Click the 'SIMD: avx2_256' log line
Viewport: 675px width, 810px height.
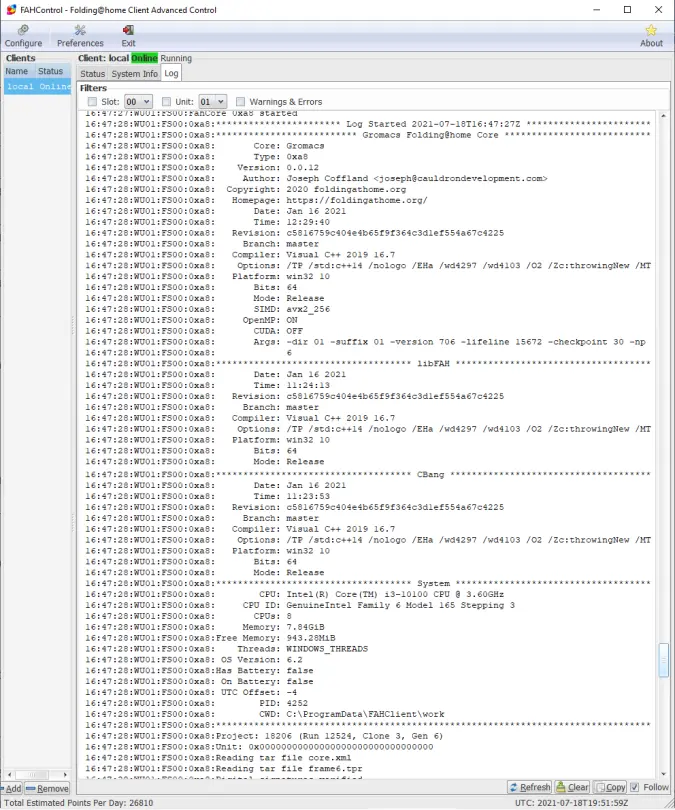208,309
